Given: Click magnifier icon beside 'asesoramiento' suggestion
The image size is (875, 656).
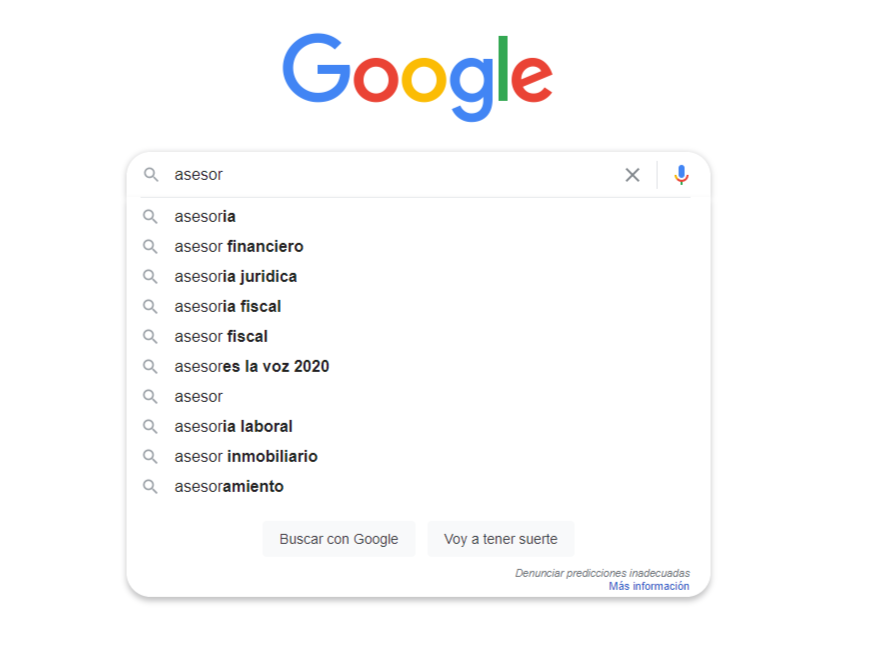Looking at the screenshot, I should pyautogui.click(x=150, y=486).
